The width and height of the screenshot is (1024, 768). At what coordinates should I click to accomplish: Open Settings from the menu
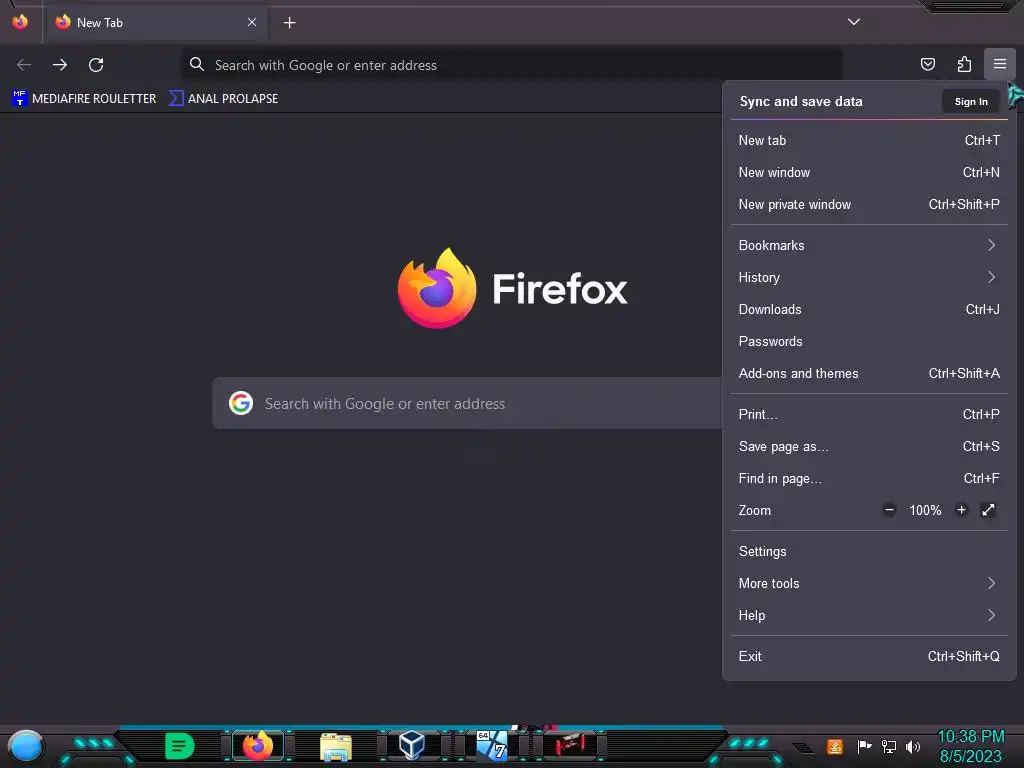pos(869,551)
